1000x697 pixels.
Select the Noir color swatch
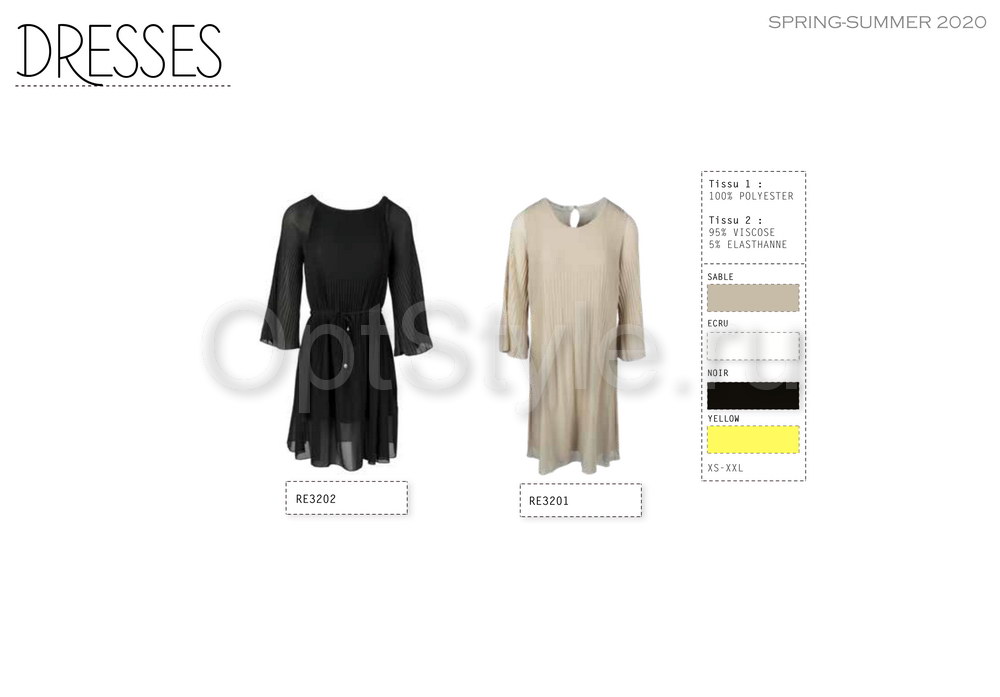tap(753, 395)
